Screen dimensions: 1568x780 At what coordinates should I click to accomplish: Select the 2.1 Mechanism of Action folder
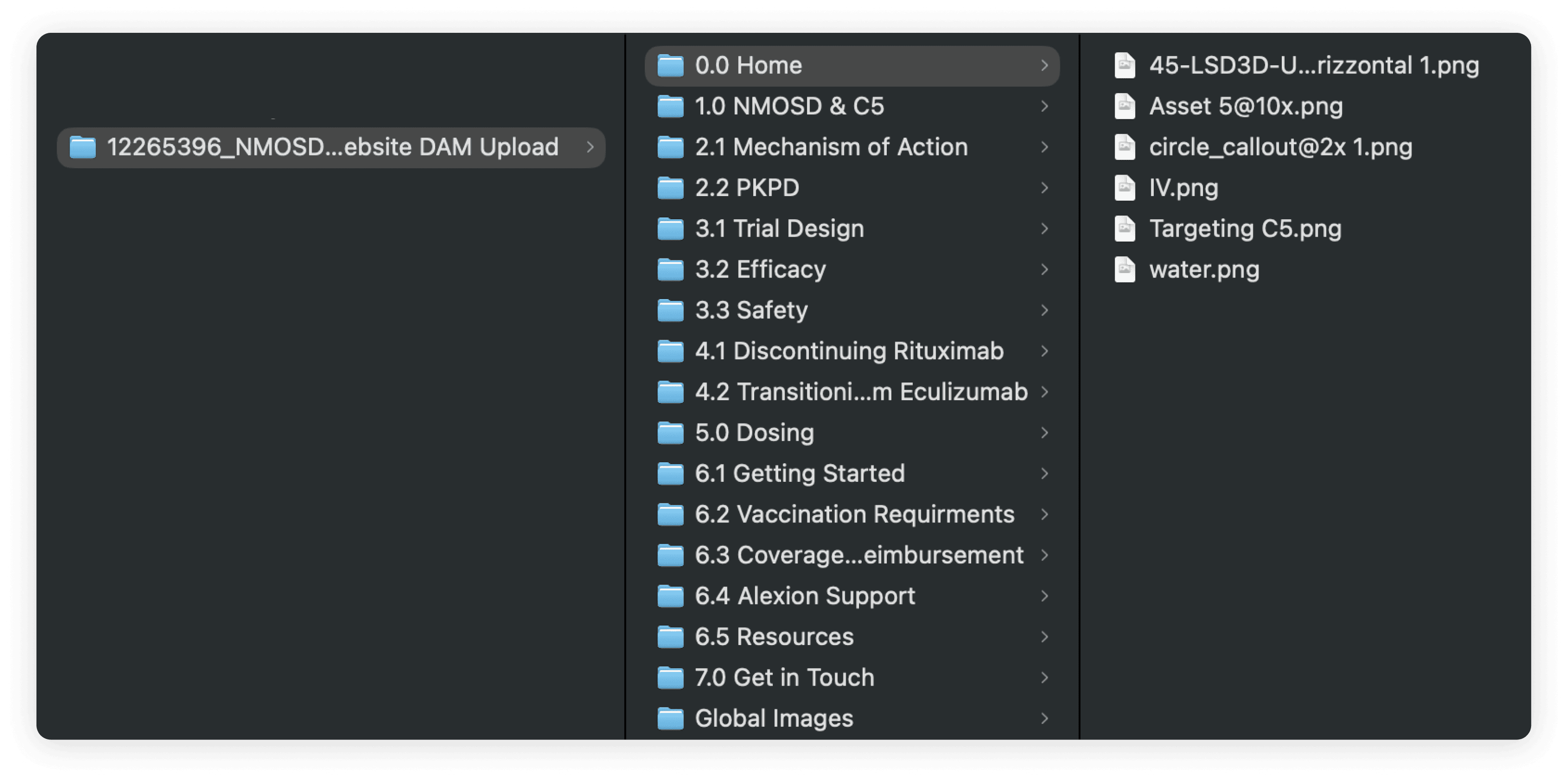[x=852, y=147]
